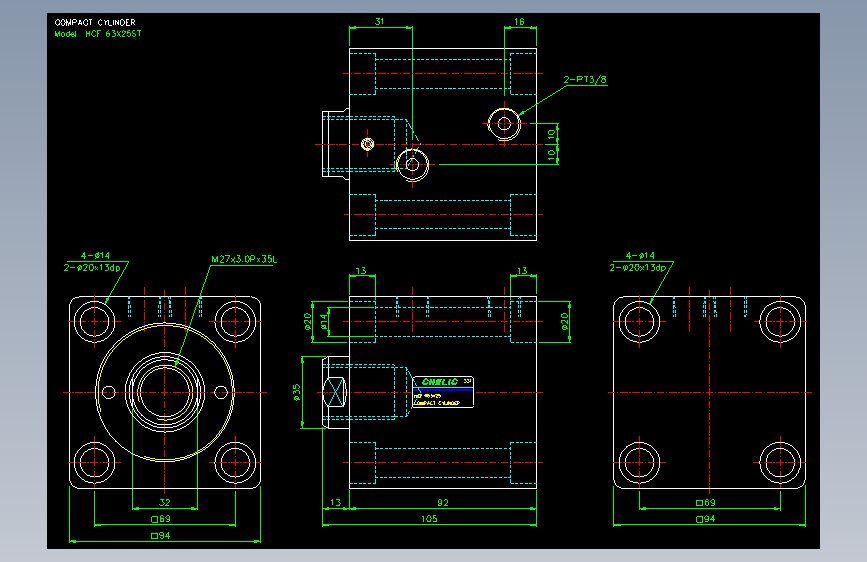Viewport: 867px width, 562px height.
Task: Pick the ø35 diameter dimension
Action: (x=296, y=392)
